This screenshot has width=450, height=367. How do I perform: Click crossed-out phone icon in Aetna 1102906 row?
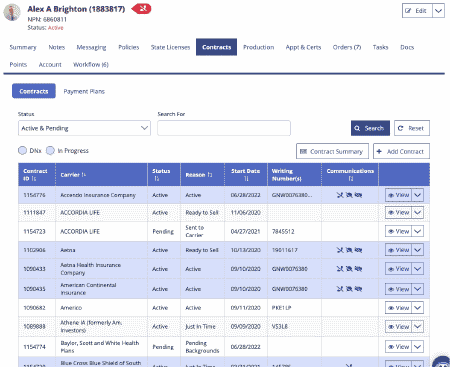coord(340,250)
